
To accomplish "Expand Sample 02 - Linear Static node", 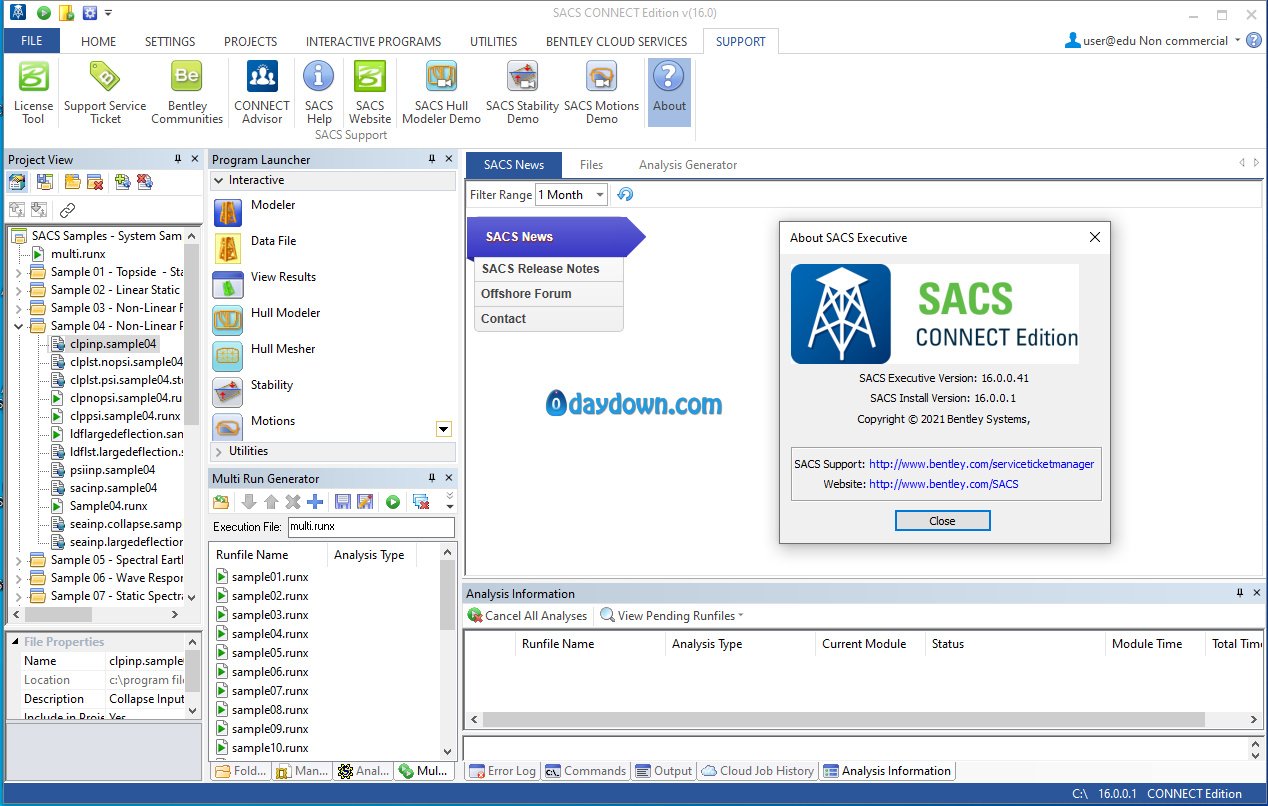I will pyautogui.click(x=18, y=290).
